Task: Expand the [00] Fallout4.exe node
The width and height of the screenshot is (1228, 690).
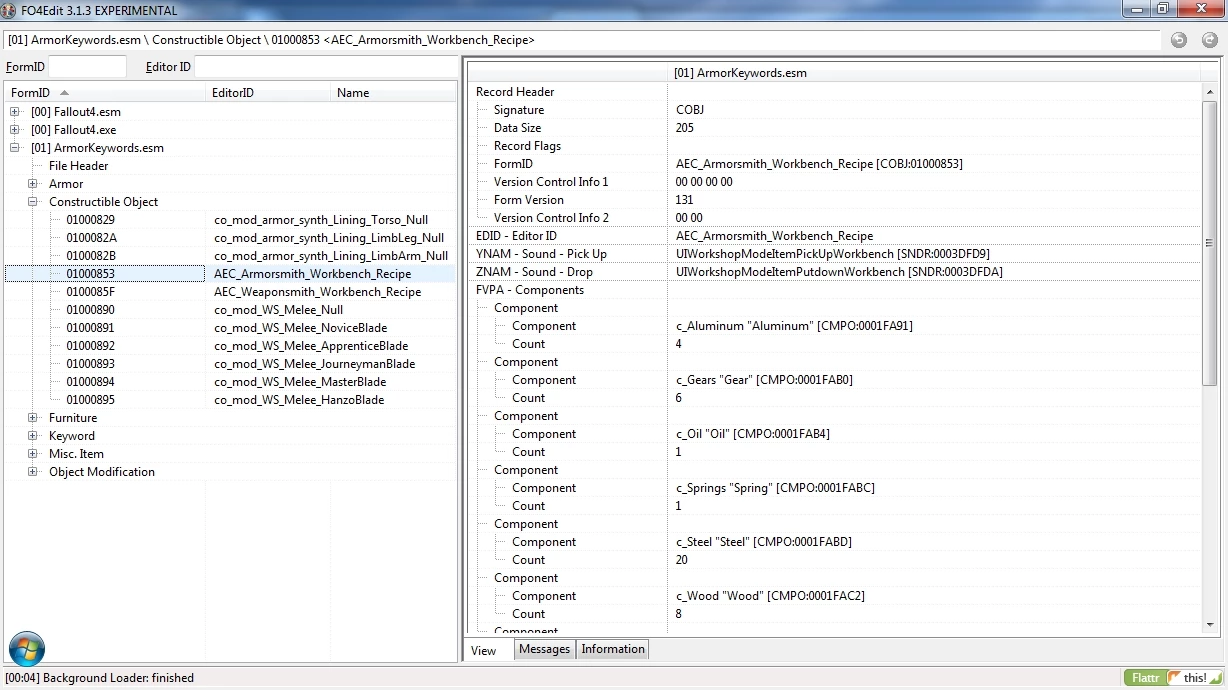Action: (15, 130)
